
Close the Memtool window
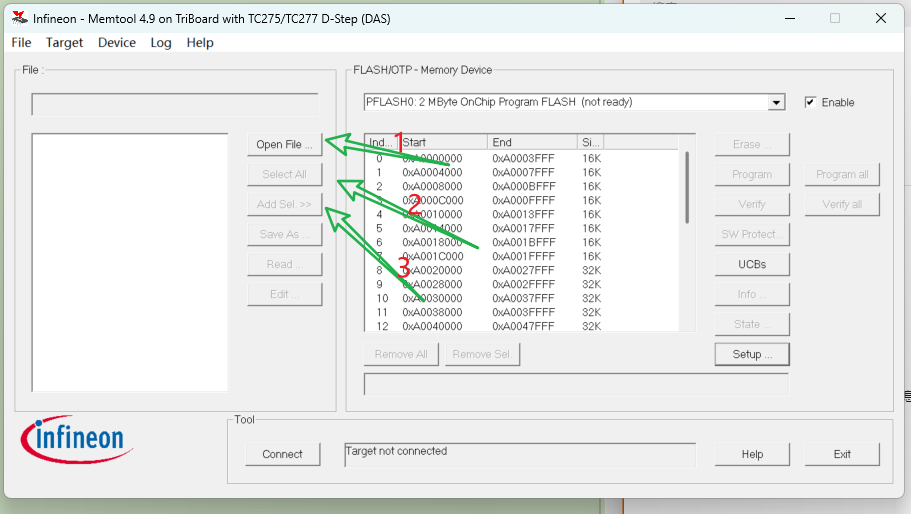point(881,19)
